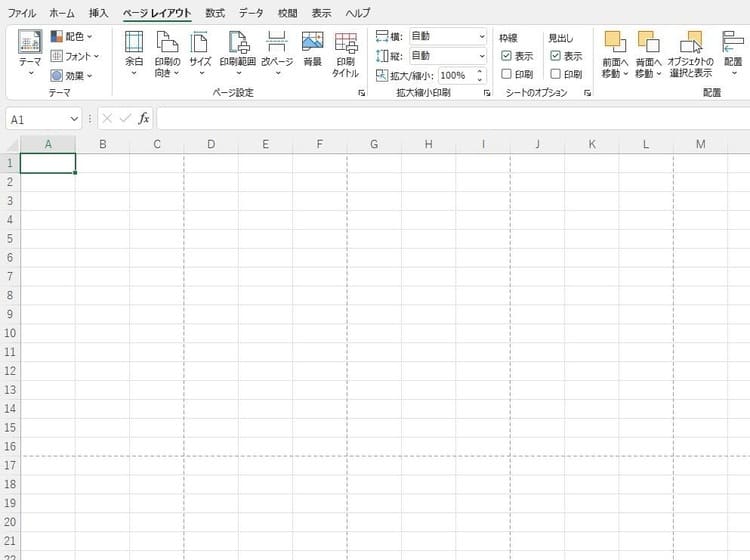Image resolution: width=750 pixels, height=560 pixels.
Task: Switch to the ヘルプ tab
Action: [358, 13]
